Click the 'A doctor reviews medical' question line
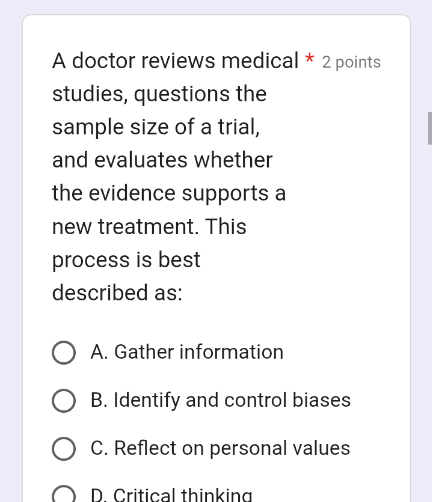 click(x=175, y=61)
